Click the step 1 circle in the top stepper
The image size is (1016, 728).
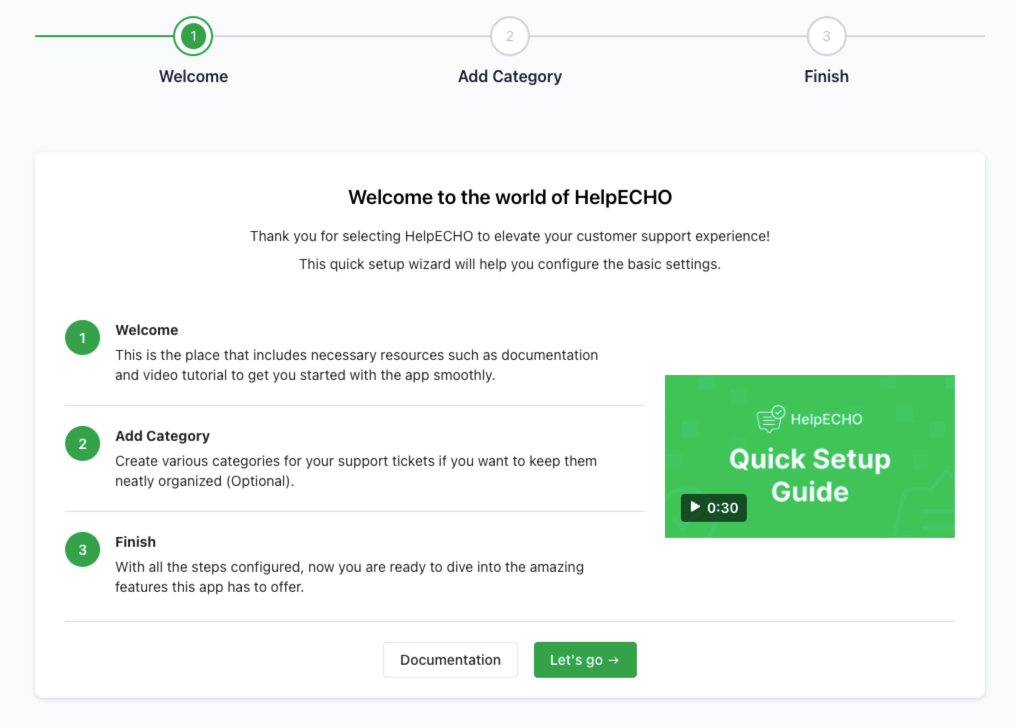pyautogui.click(x=193, y=37)
